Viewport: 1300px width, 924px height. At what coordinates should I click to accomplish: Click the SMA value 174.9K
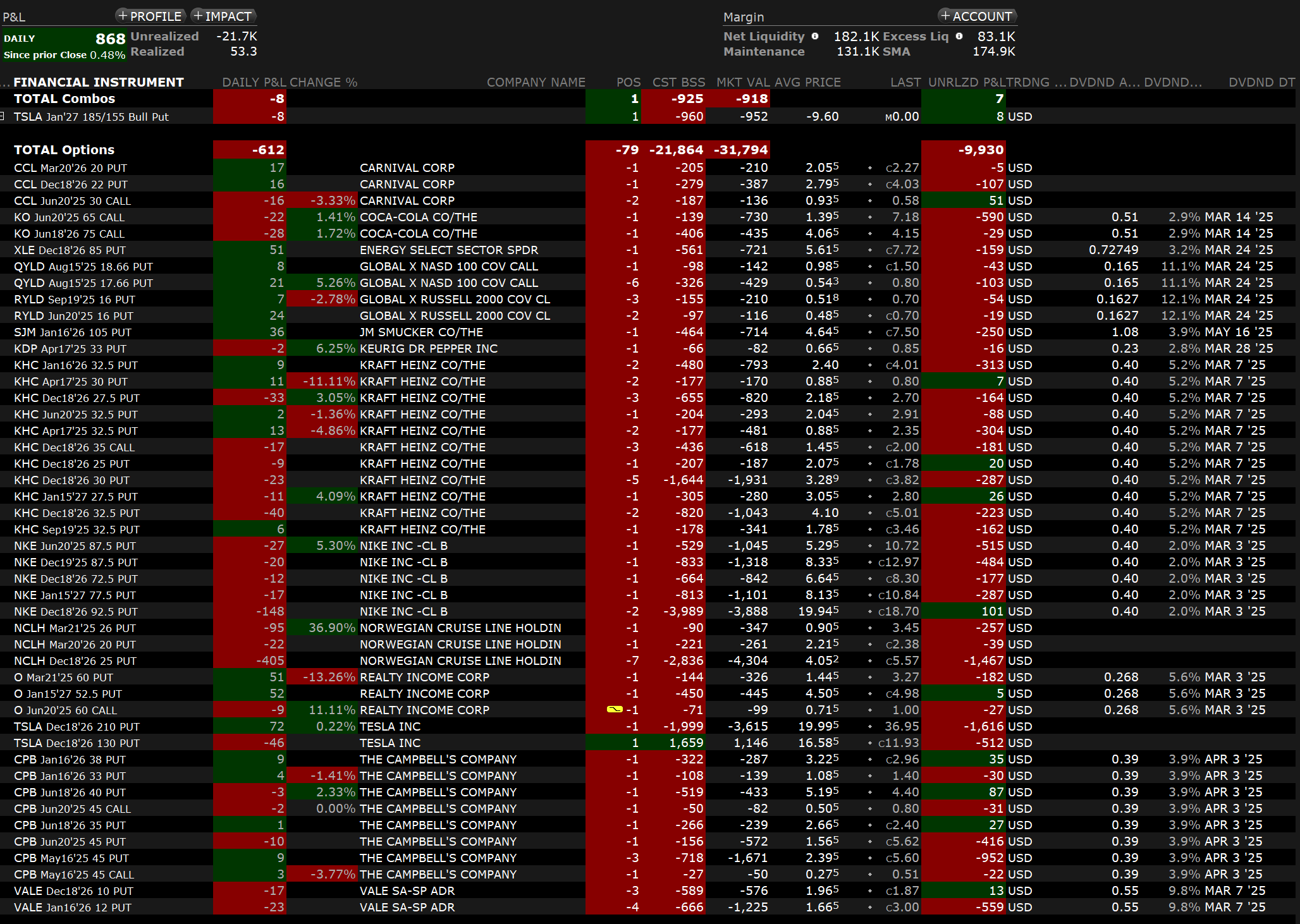pyautogui.click(x=994, y=51)
